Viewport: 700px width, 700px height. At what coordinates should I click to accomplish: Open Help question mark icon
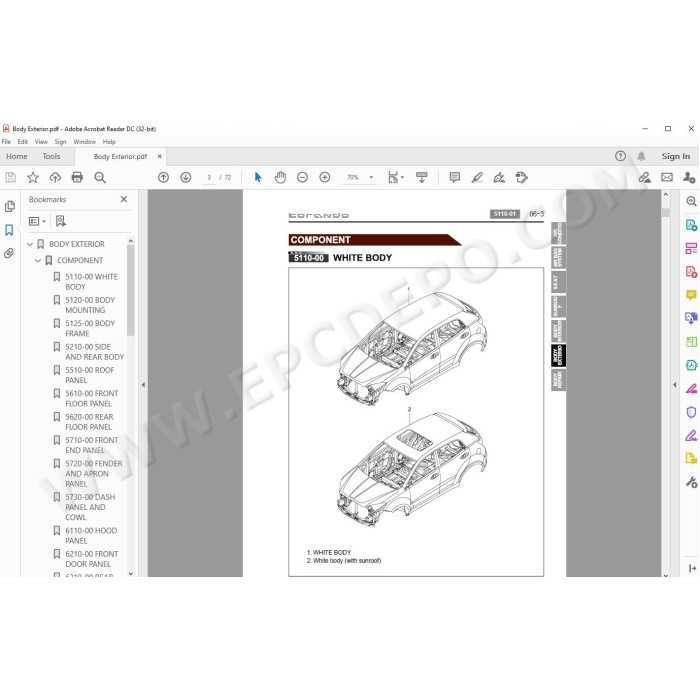(x=620, y=156)
